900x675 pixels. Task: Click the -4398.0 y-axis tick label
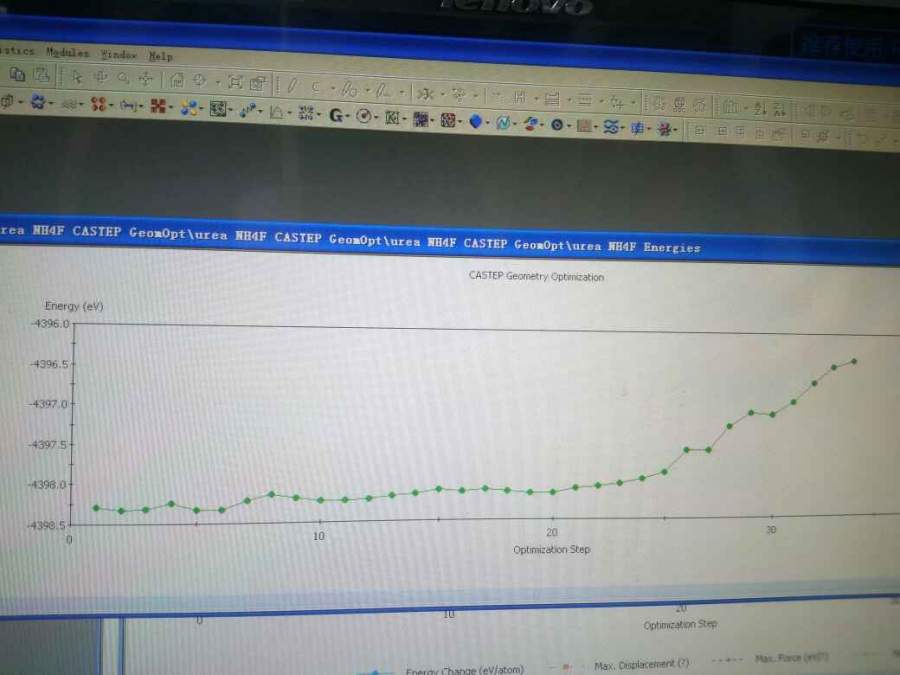(48, 484)
